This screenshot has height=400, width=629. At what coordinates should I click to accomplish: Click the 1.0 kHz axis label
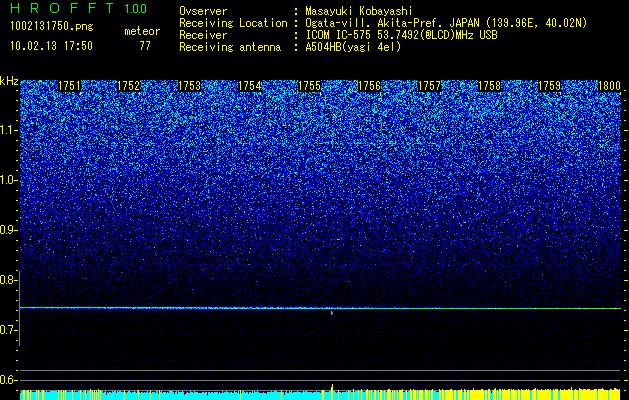point(8,180)
